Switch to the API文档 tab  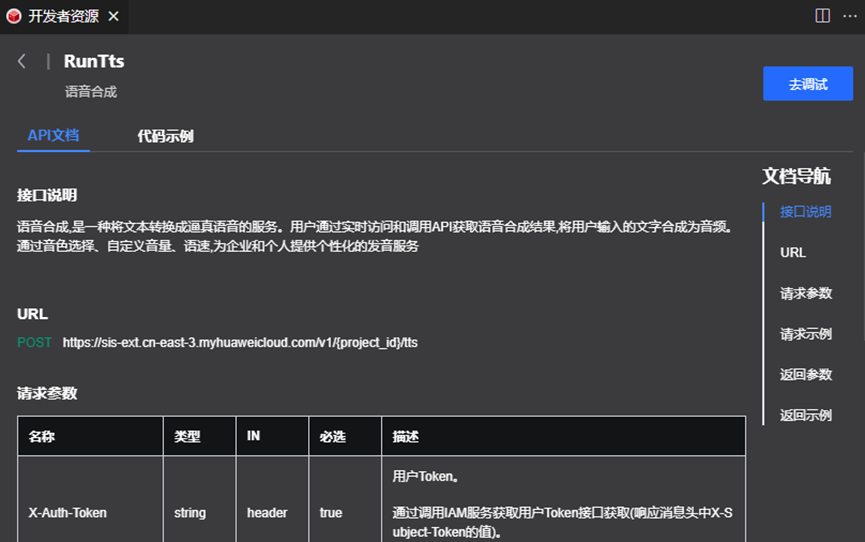click(x=53, y=135)
